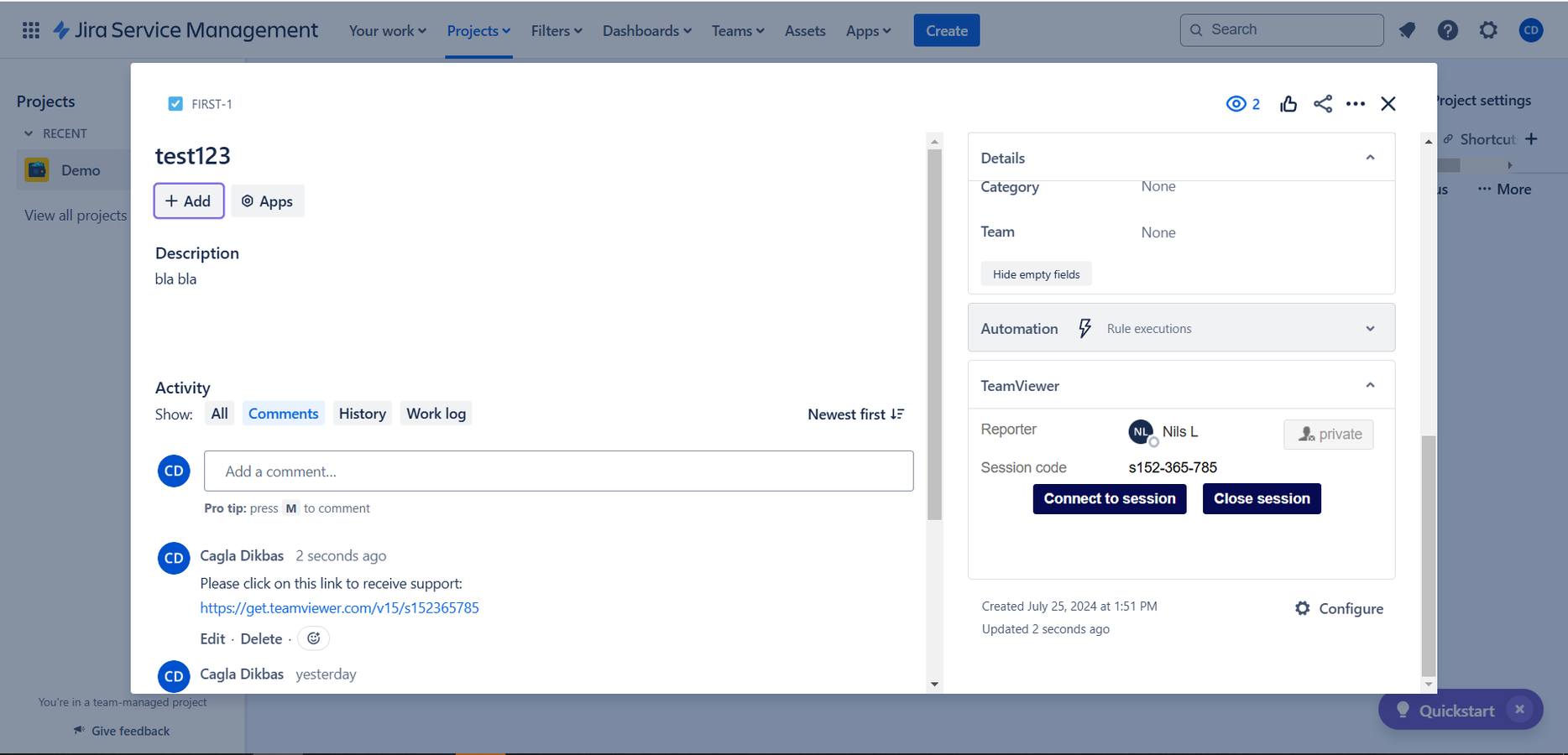Switch to History activity tab
The height and width of the screenshot is (755, 1568).
362,414
